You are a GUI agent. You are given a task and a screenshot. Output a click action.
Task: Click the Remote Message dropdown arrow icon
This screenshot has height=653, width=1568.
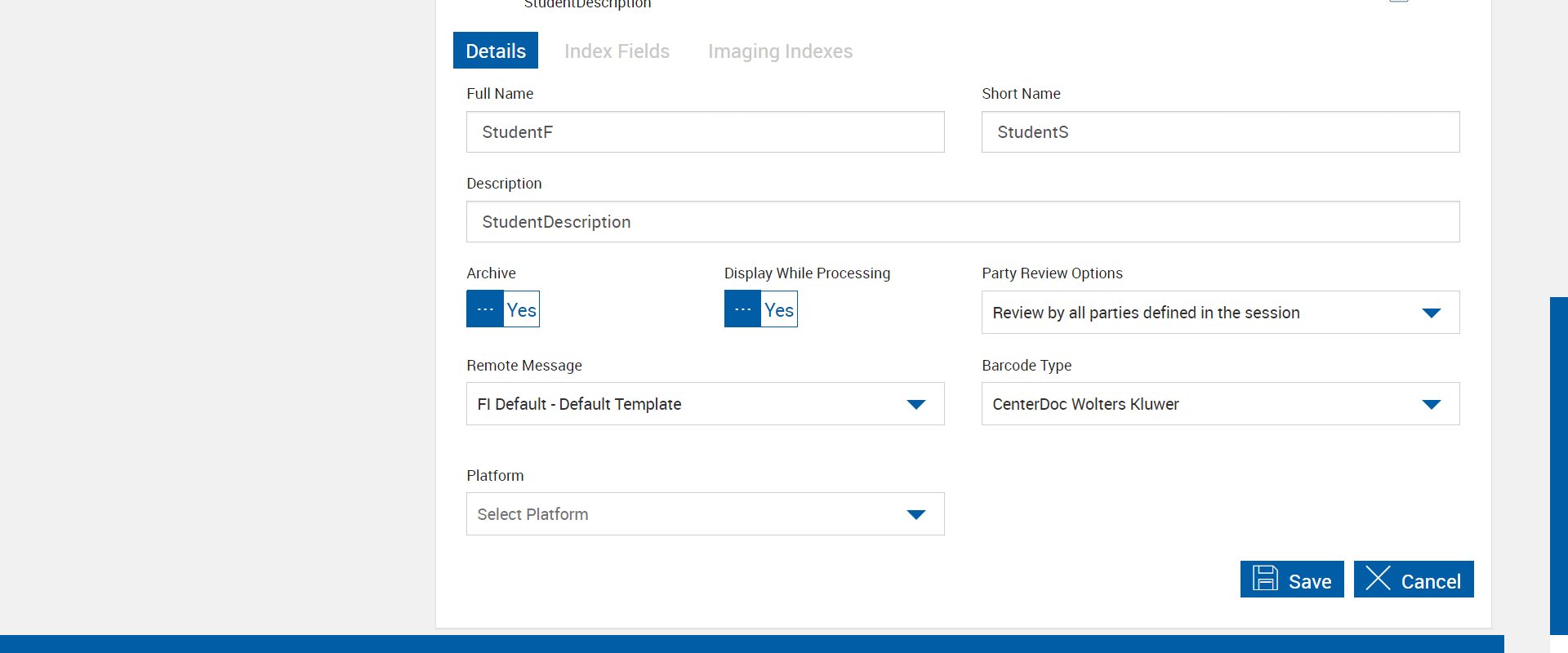[915, 404]
